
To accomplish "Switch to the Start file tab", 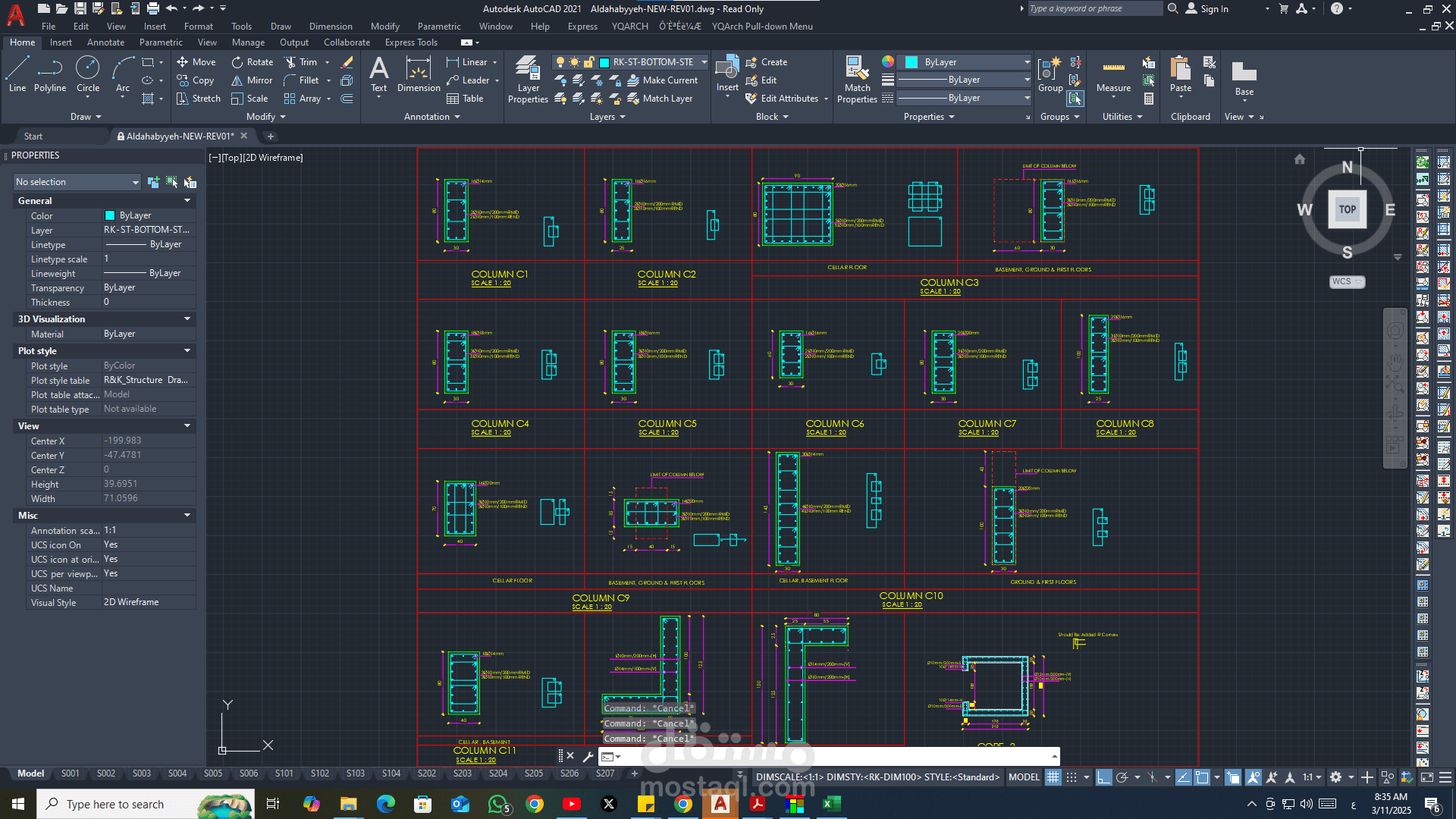I will click(33, 136).
